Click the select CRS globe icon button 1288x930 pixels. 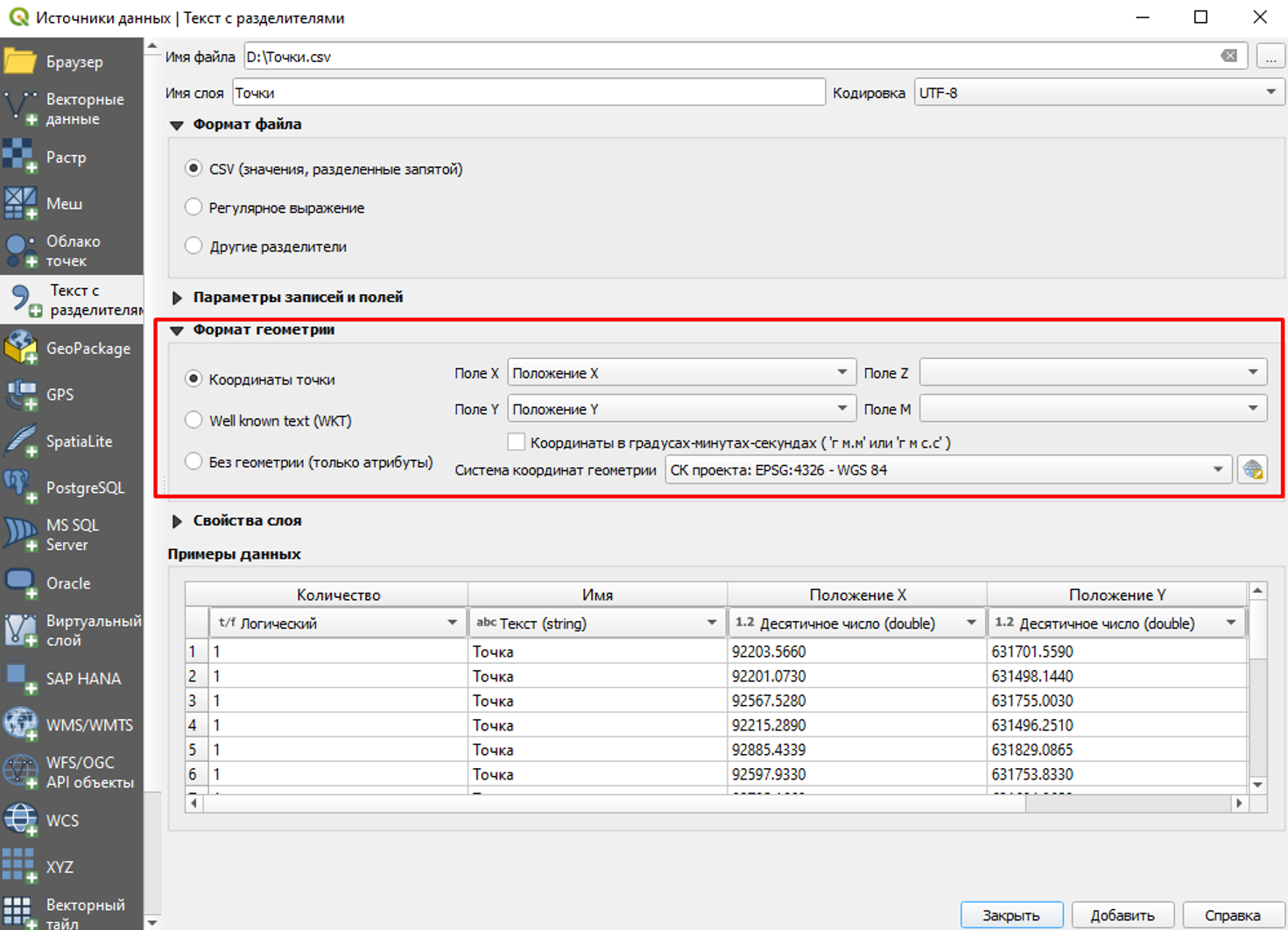[1252, 470]
